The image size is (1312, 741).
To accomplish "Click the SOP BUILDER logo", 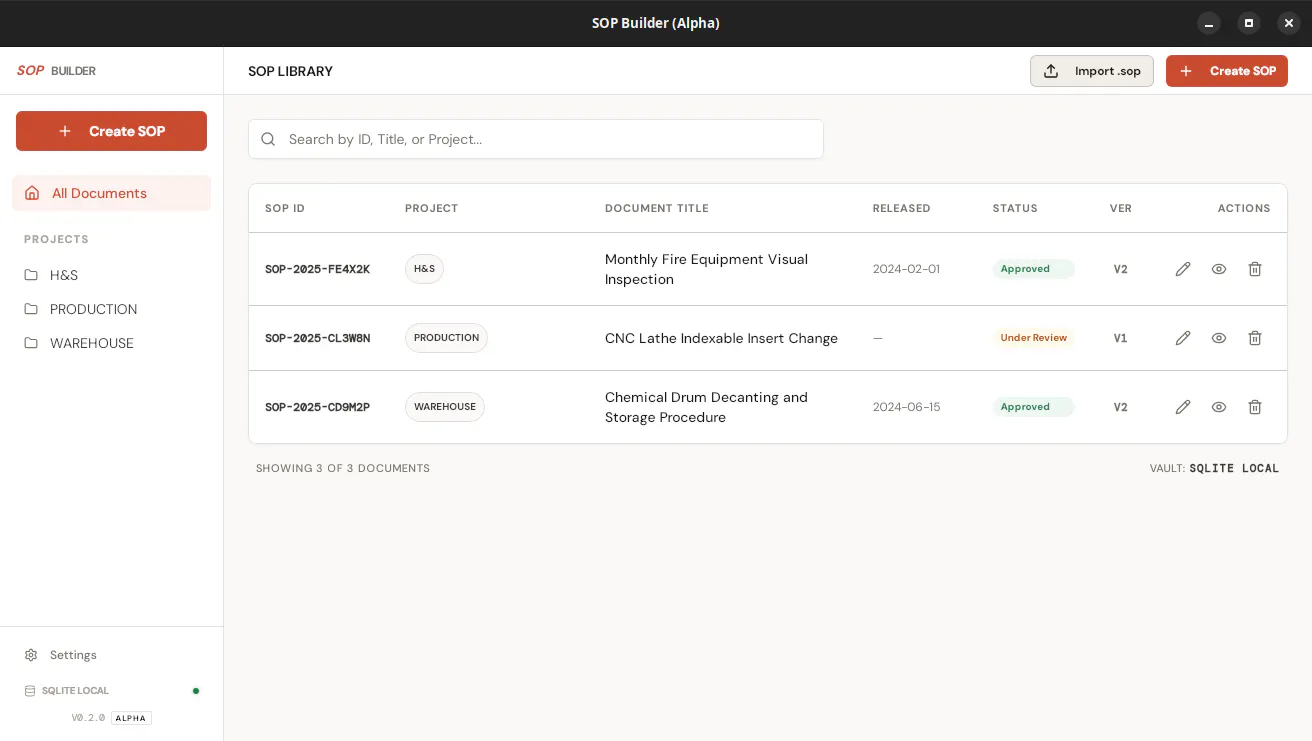I will point(56,71).
